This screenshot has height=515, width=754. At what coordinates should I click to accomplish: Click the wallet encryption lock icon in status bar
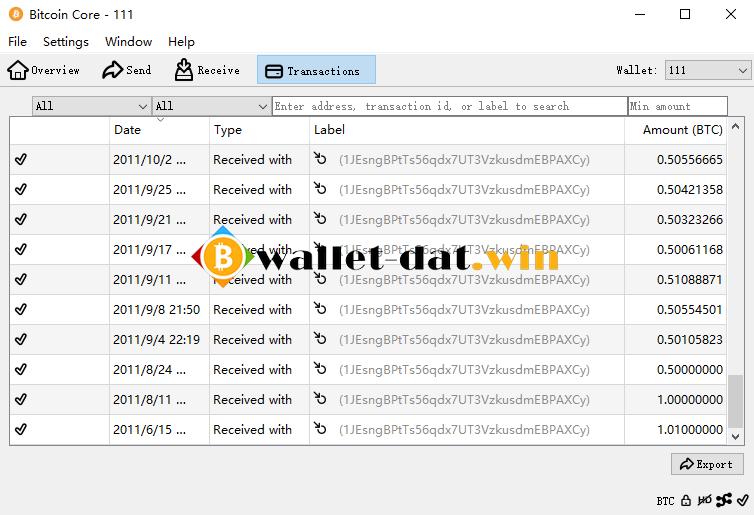(x=686, y=501)
